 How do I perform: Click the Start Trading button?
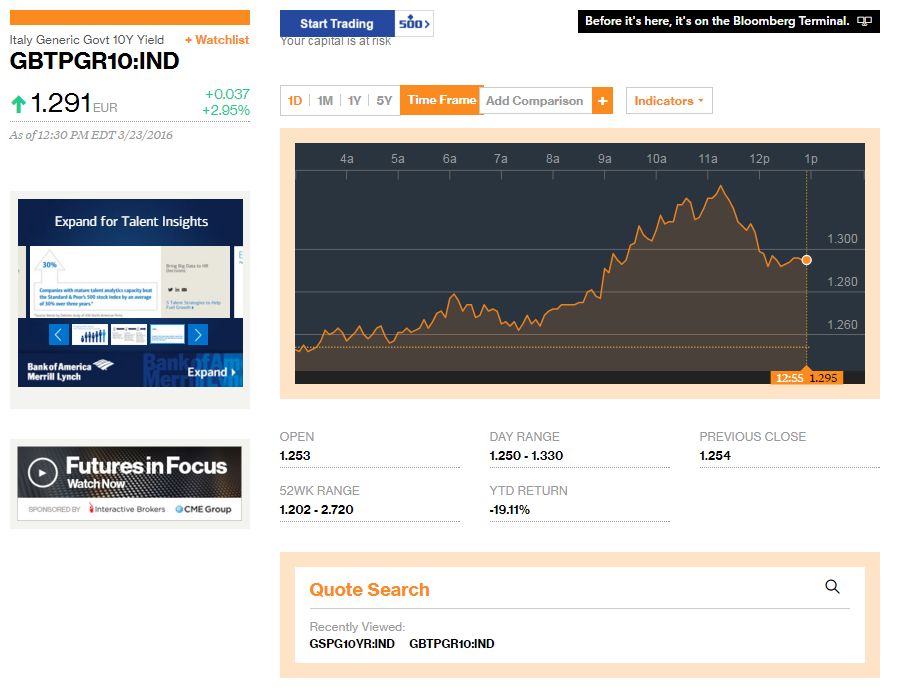coord(337,23)
